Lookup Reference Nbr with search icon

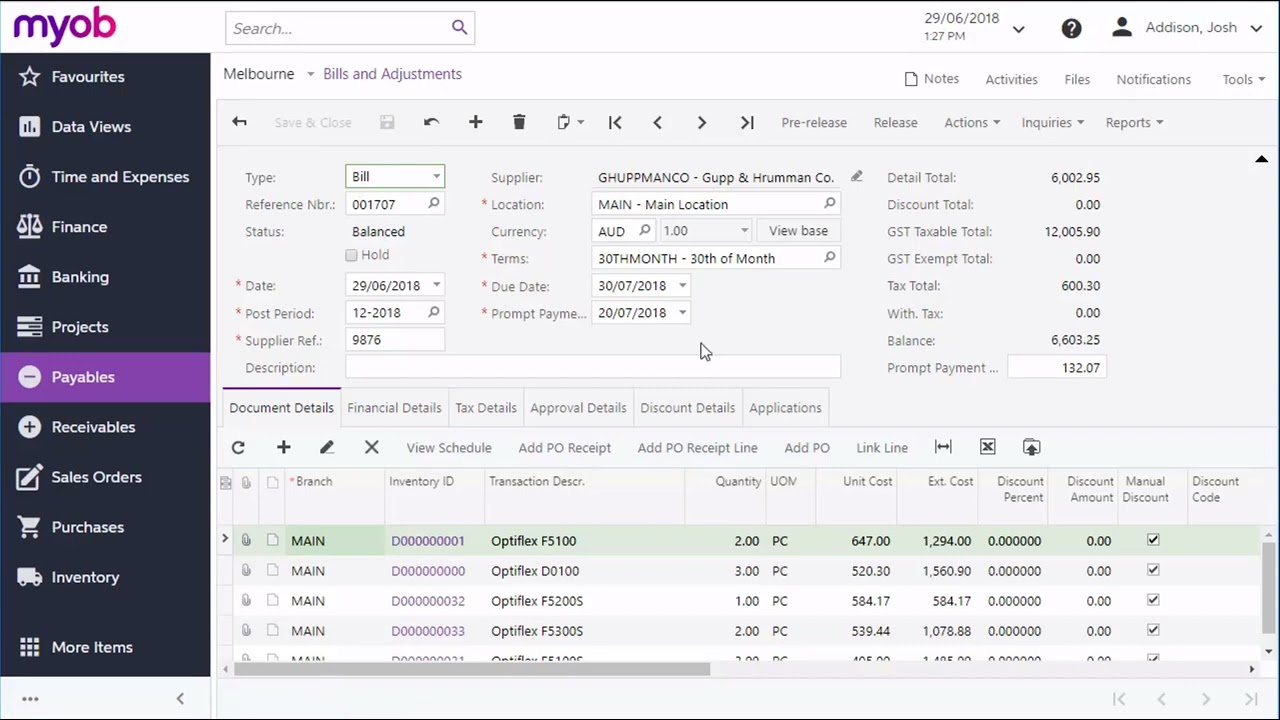(433, 203)
